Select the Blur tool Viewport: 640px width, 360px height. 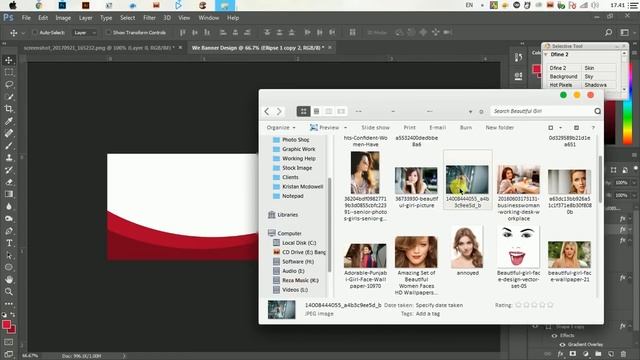[x=9, y=207]
